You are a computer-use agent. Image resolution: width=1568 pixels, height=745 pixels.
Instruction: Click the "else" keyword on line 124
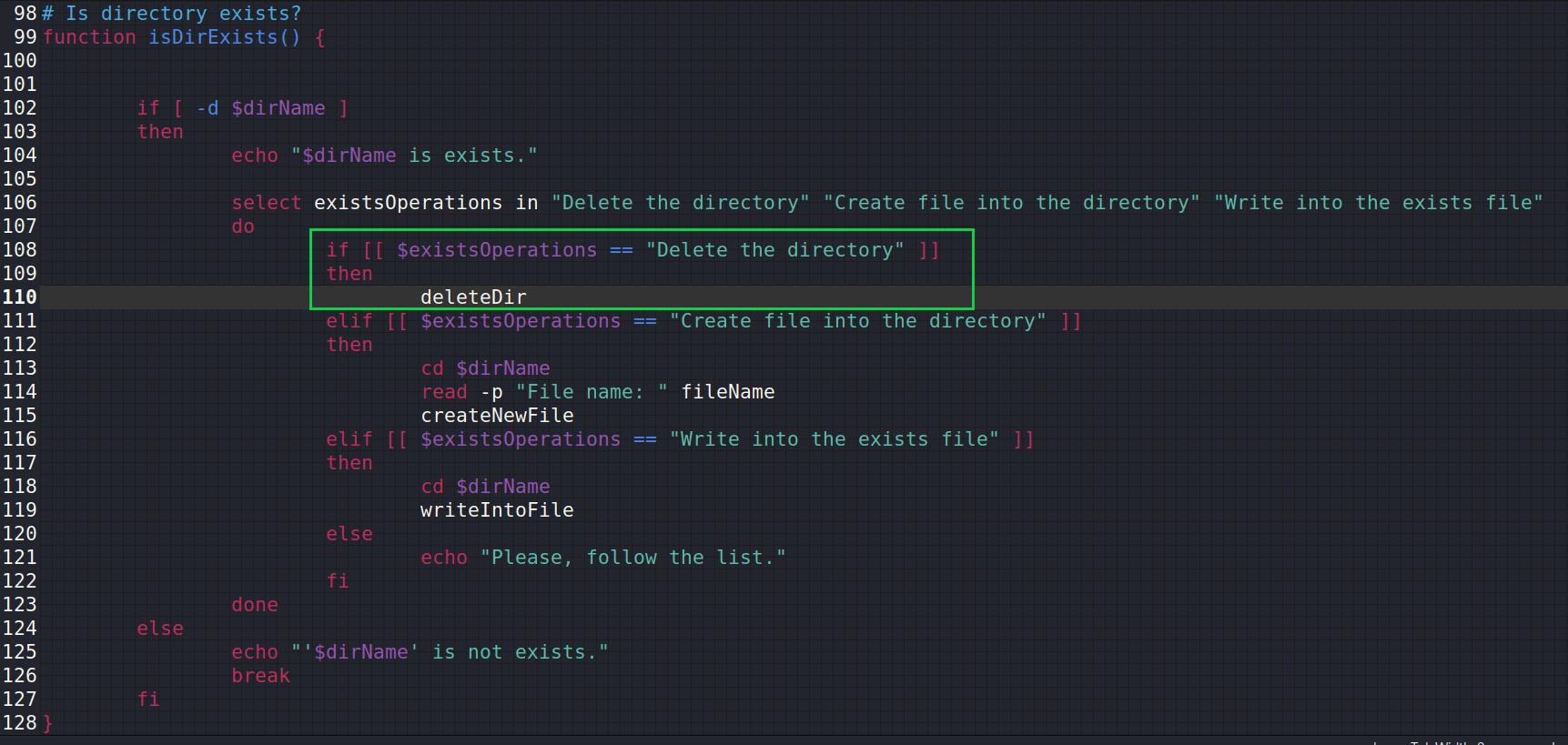[160, 629]
